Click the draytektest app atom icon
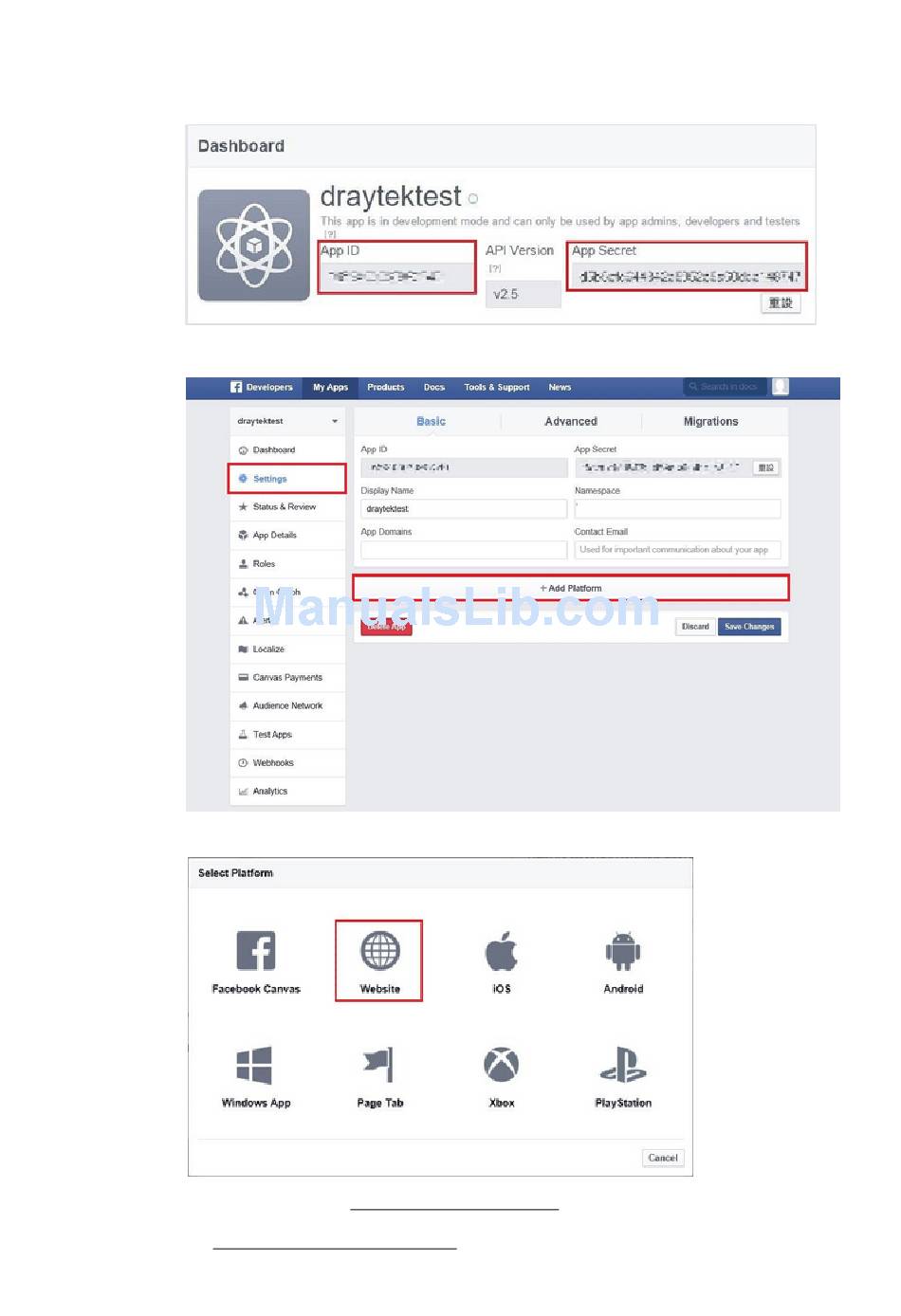 [253, 245]
